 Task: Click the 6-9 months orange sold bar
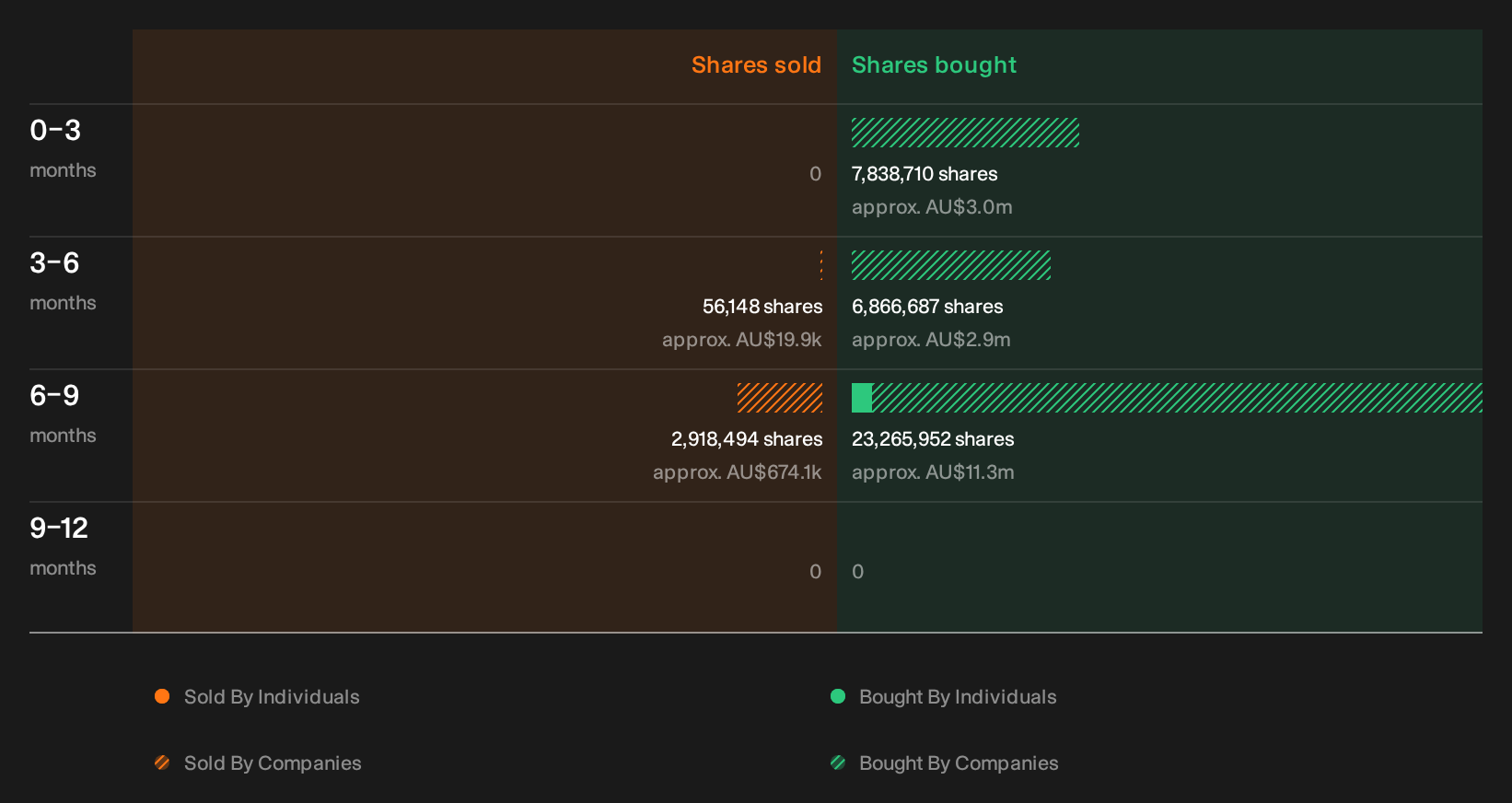tap(780, 398)
